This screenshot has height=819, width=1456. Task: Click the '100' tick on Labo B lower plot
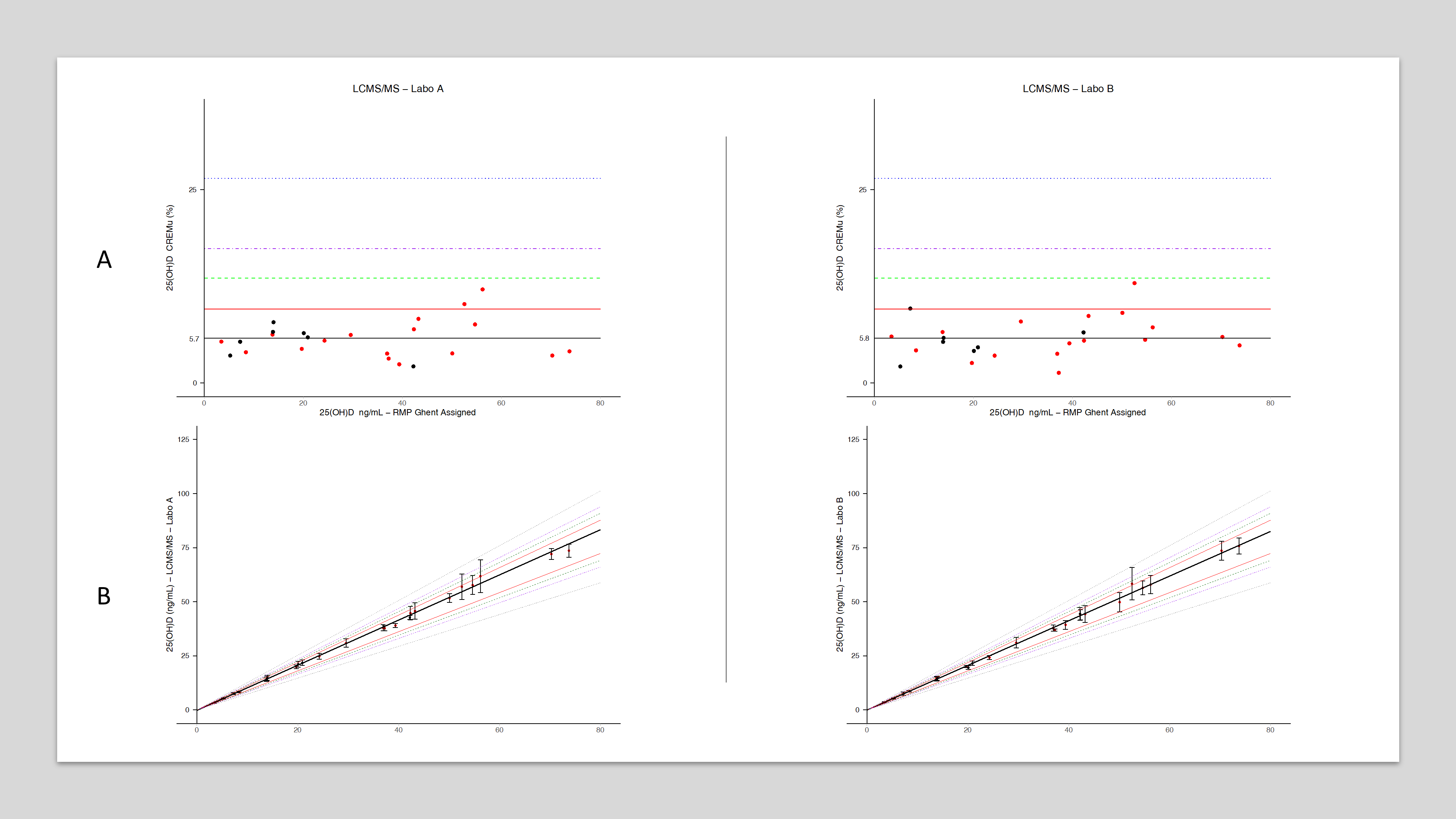tap(854, 494)
